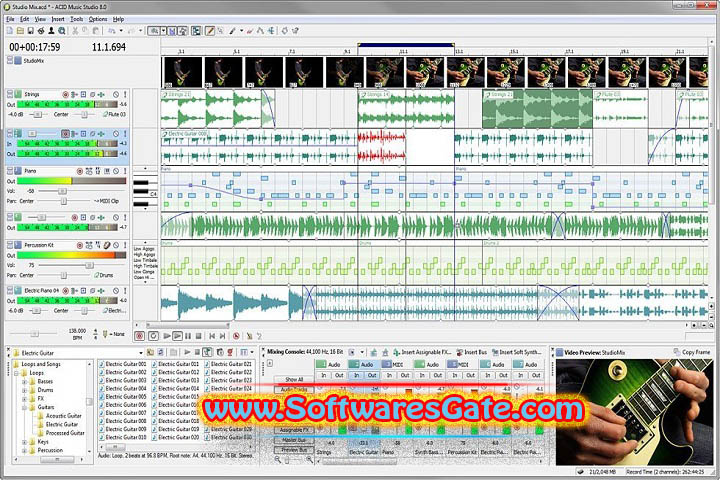Open the Edit menu

click(24, 19)
